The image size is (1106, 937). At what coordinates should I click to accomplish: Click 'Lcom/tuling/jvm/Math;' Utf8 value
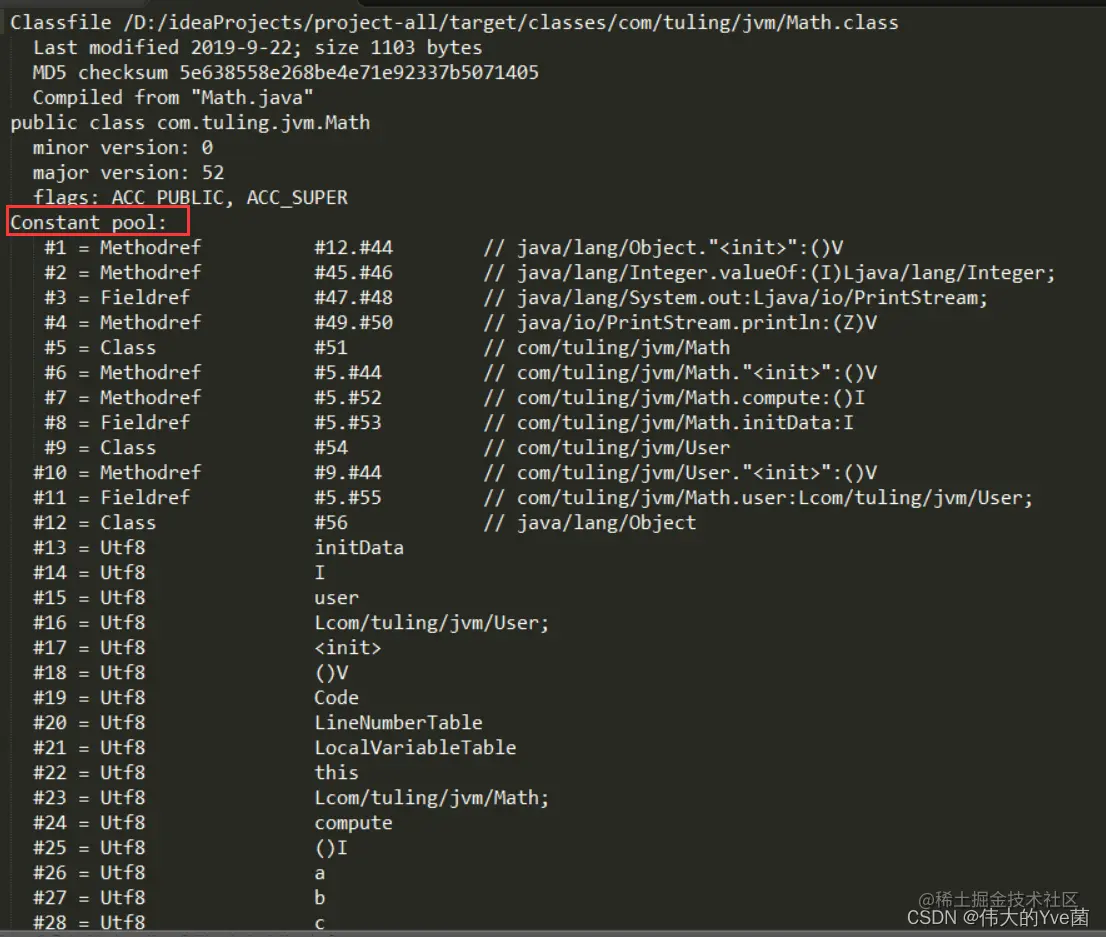coord(432,798)
